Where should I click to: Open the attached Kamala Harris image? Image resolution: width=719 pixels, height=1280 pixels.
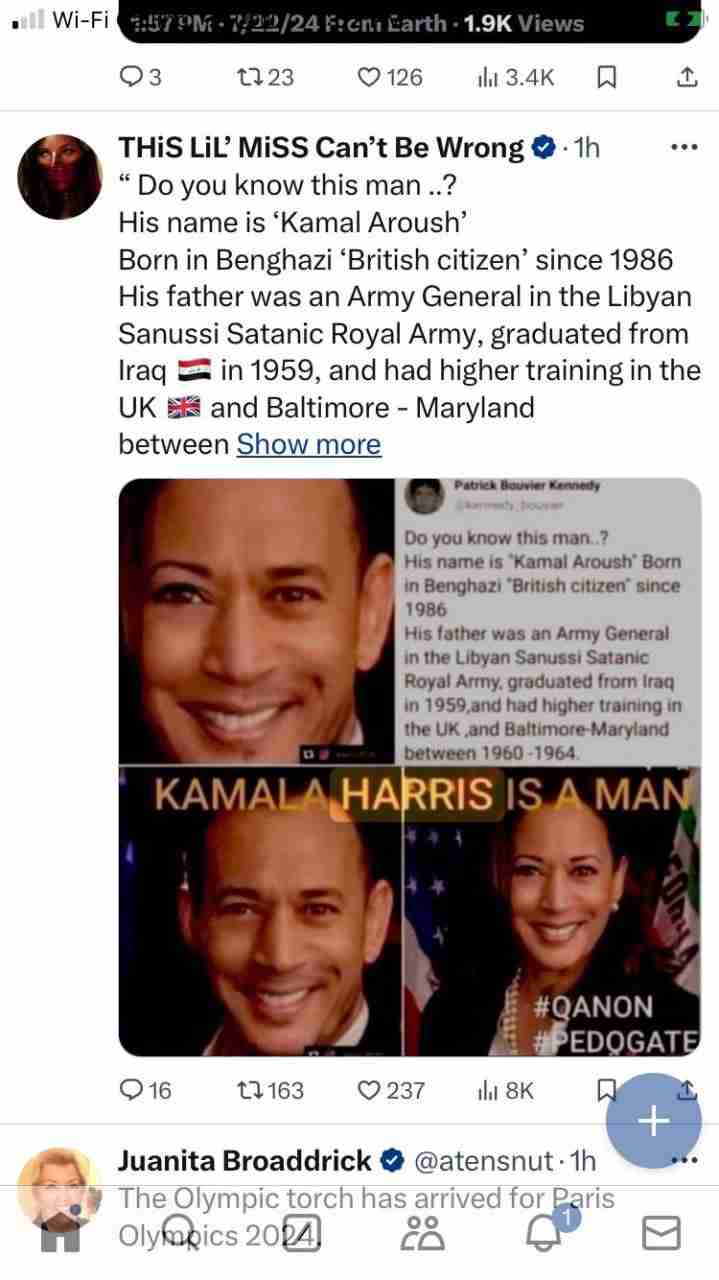pyautogui.click(x=410, y=766)
